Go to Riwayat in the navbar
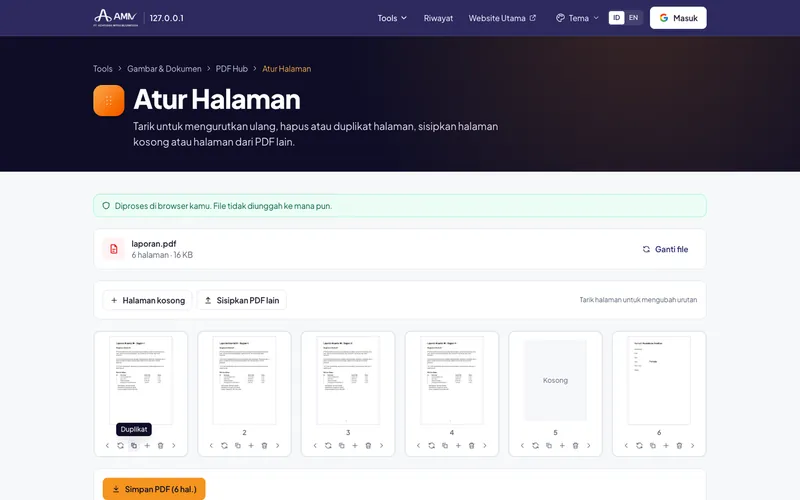 [x=438, y=18]
